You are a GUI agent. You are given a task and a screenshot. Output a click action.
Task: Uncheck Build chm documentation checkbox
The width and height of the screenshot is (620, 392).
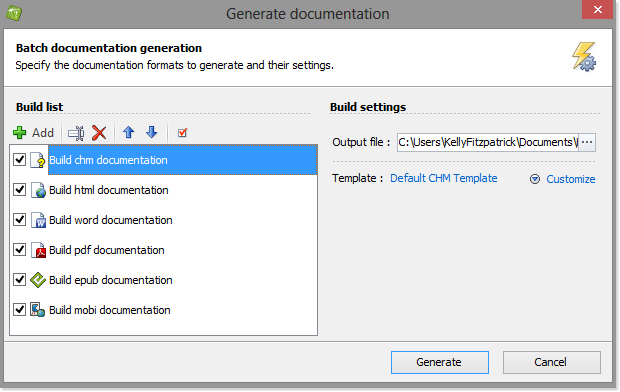click(19, 160)
